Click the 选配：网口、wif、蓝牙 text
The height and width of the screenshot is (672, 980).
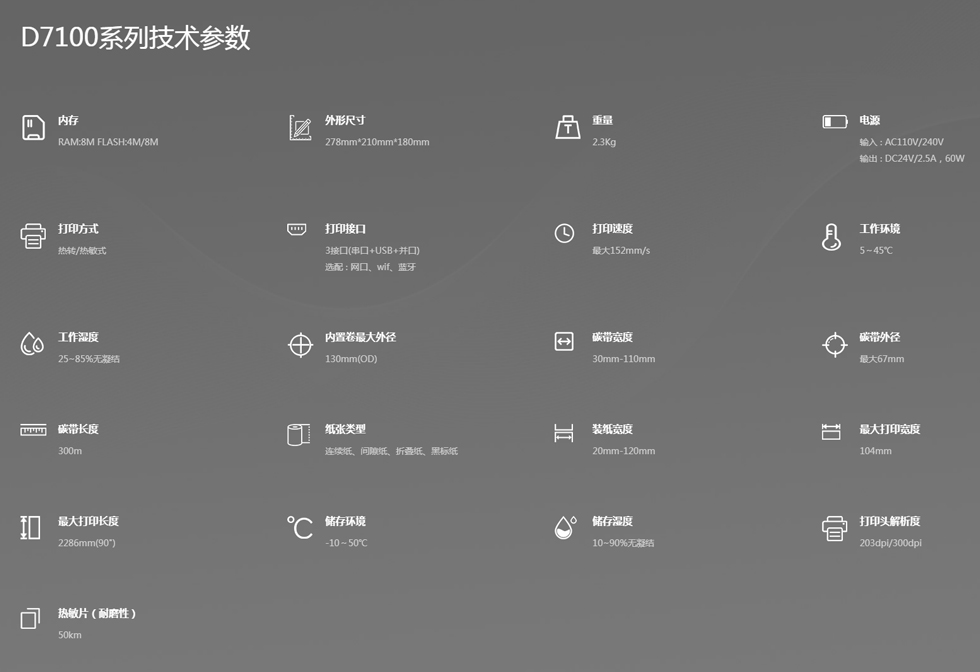tap(370, 267)
